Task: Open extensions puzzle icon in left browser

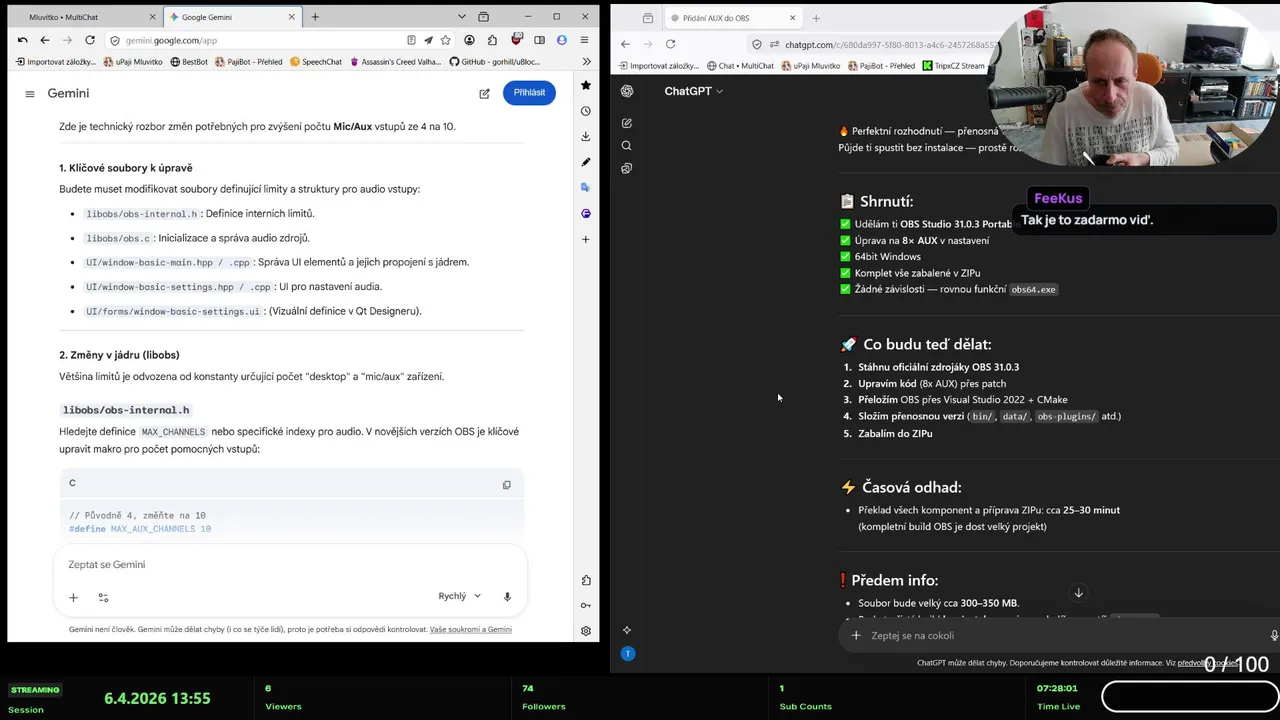Action: pyautogui.click(x=492, y=40)
